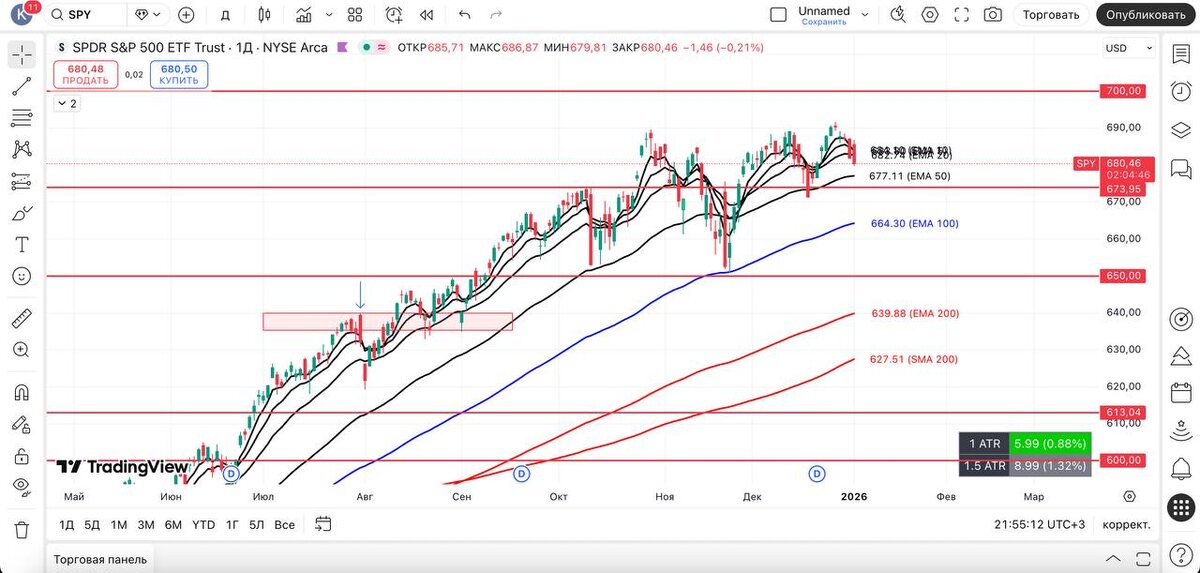The image size is (1200, 573).
Task: Open the Торговая панель tab
Action: pyautogui.click(x=100, y=559)
